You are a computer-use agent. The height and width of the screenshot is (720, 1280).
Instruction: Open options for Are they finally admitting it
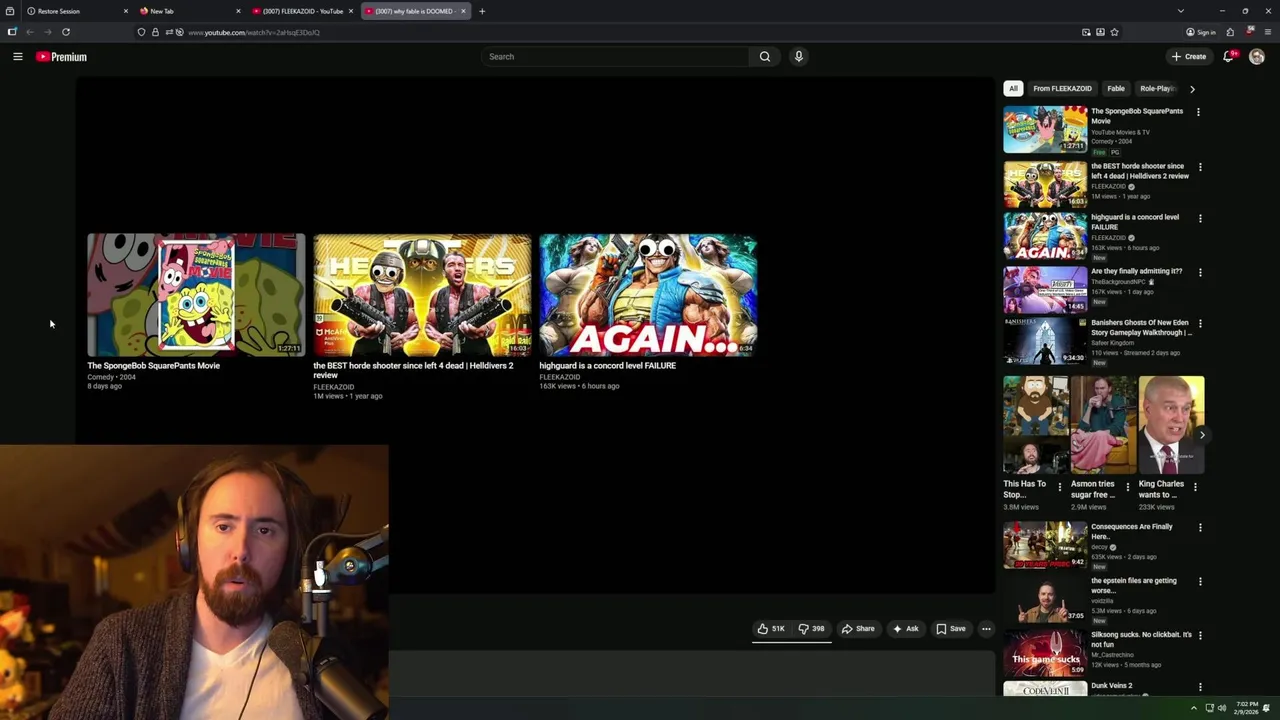(x=1198, y=272)
